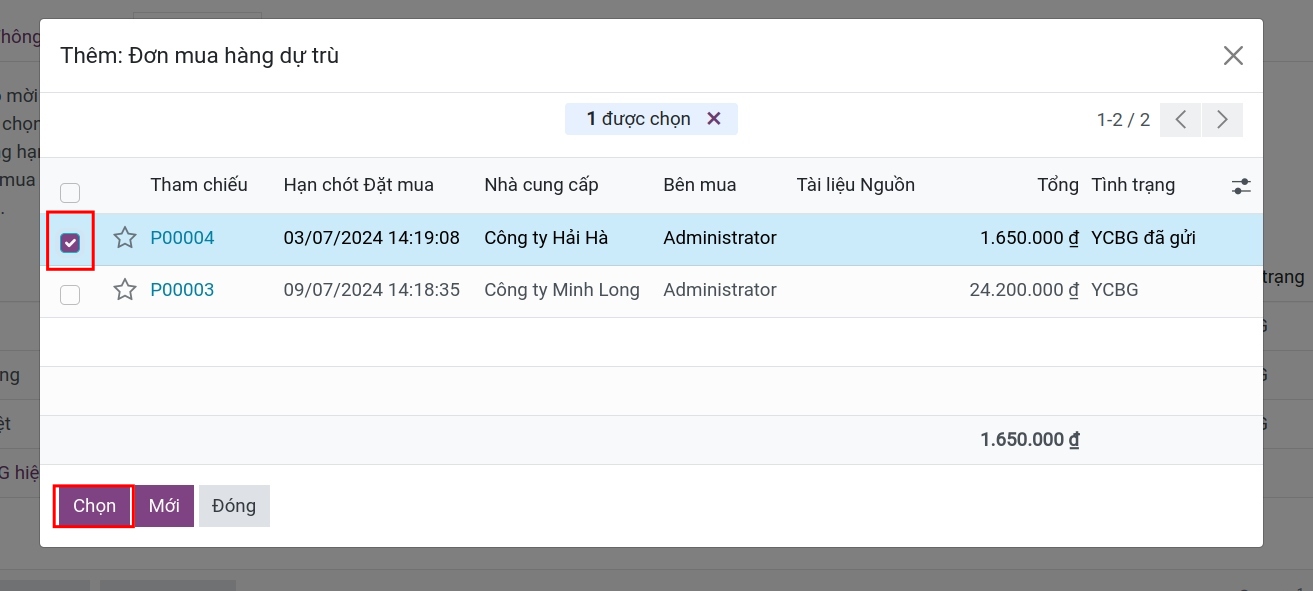The width and height of the screenshot is (1313, 591).
Task: Select the deadline 09/07/2024 14:18:35 cell
Action: [372, 290]
